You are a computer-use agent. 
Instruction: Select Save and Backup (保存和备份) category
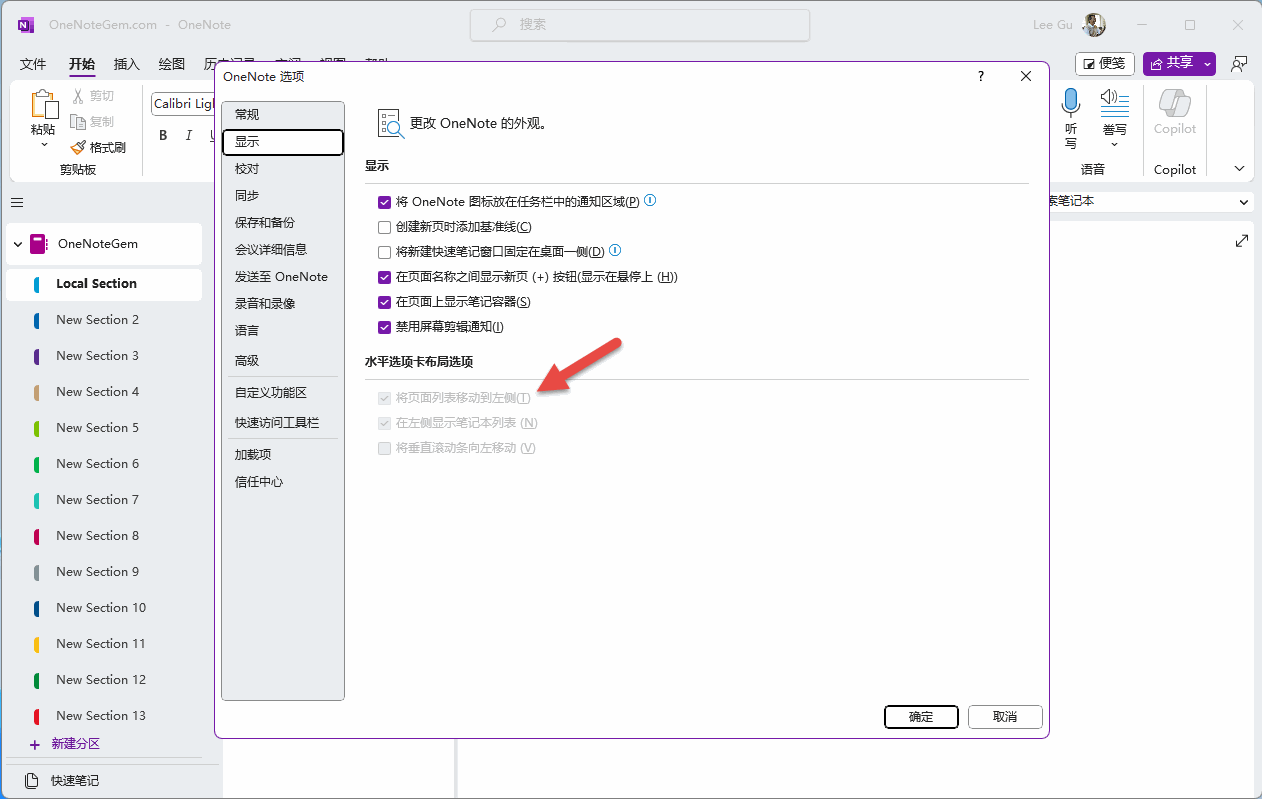(x=283, y=223)
